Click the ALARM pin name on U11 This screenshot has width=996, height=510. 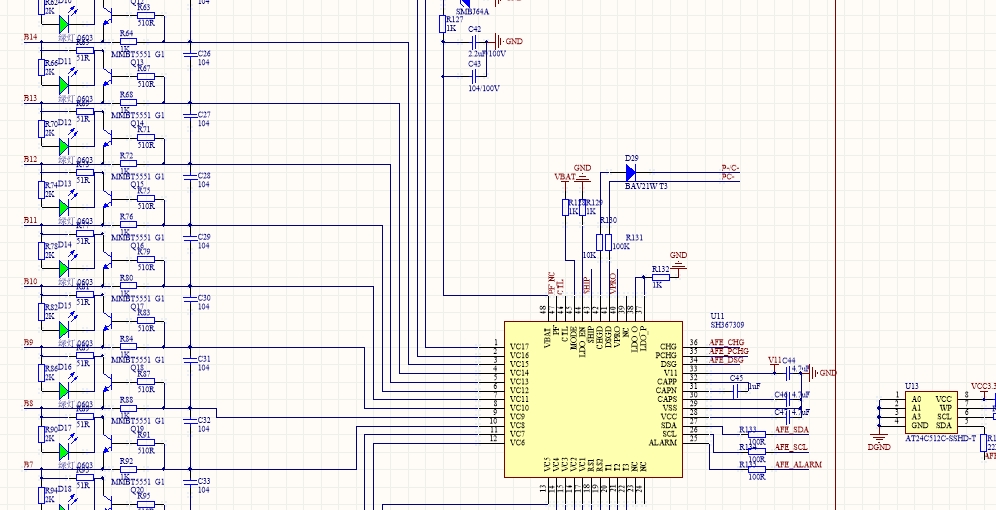[x=663, y=442]
